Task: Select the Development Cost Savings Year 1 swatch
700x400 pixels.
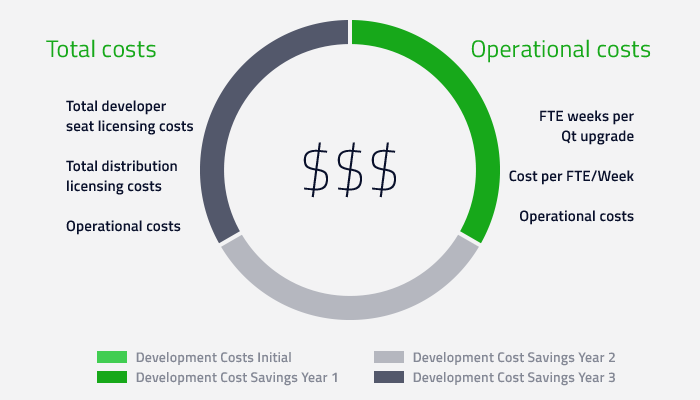Action: [x=111, y=377]
